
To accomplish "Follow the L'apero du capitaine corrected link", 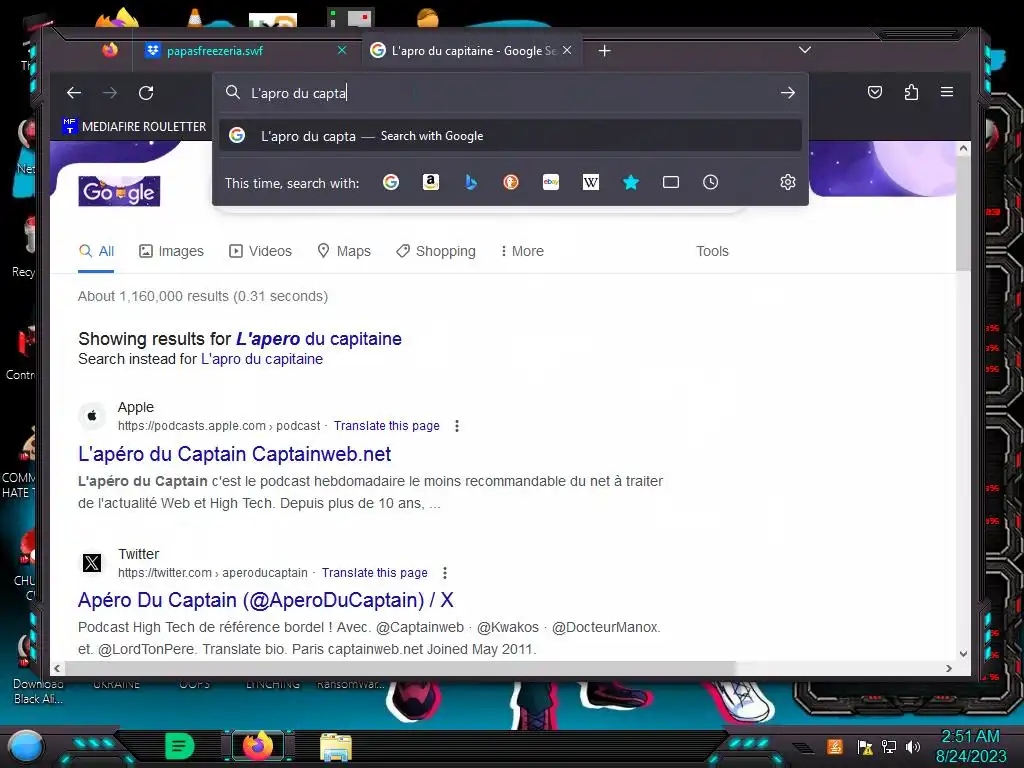I will [x=319, y=339].
